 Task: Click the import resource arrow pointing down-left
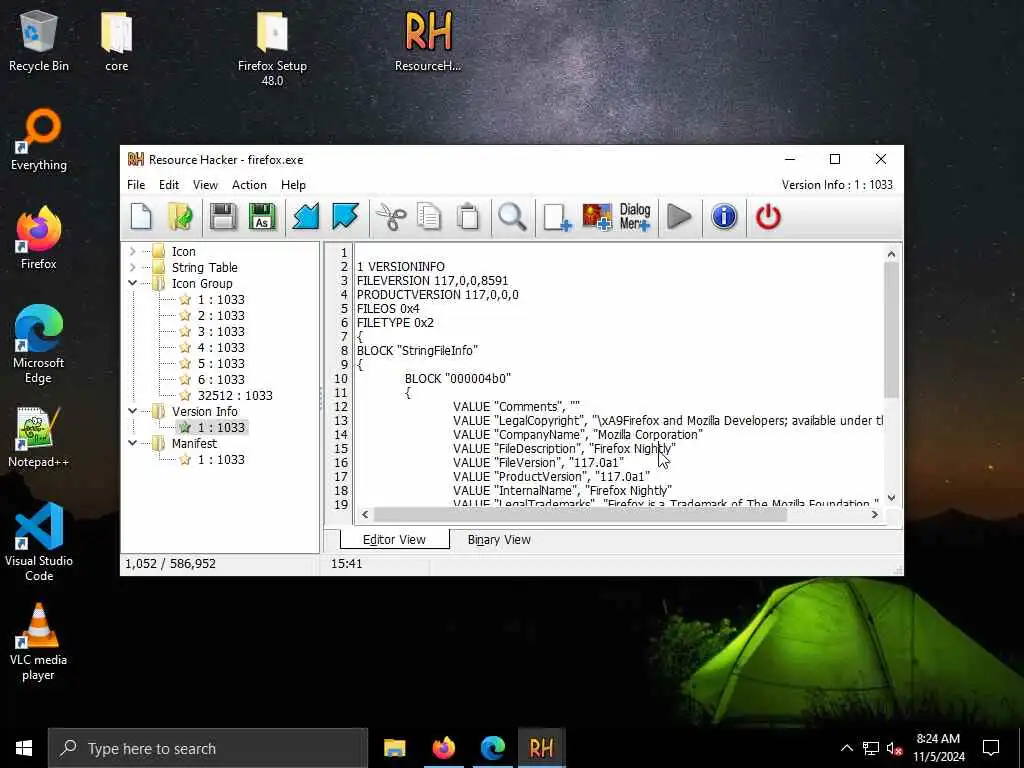pyautogui.click(x=305, y=217)
